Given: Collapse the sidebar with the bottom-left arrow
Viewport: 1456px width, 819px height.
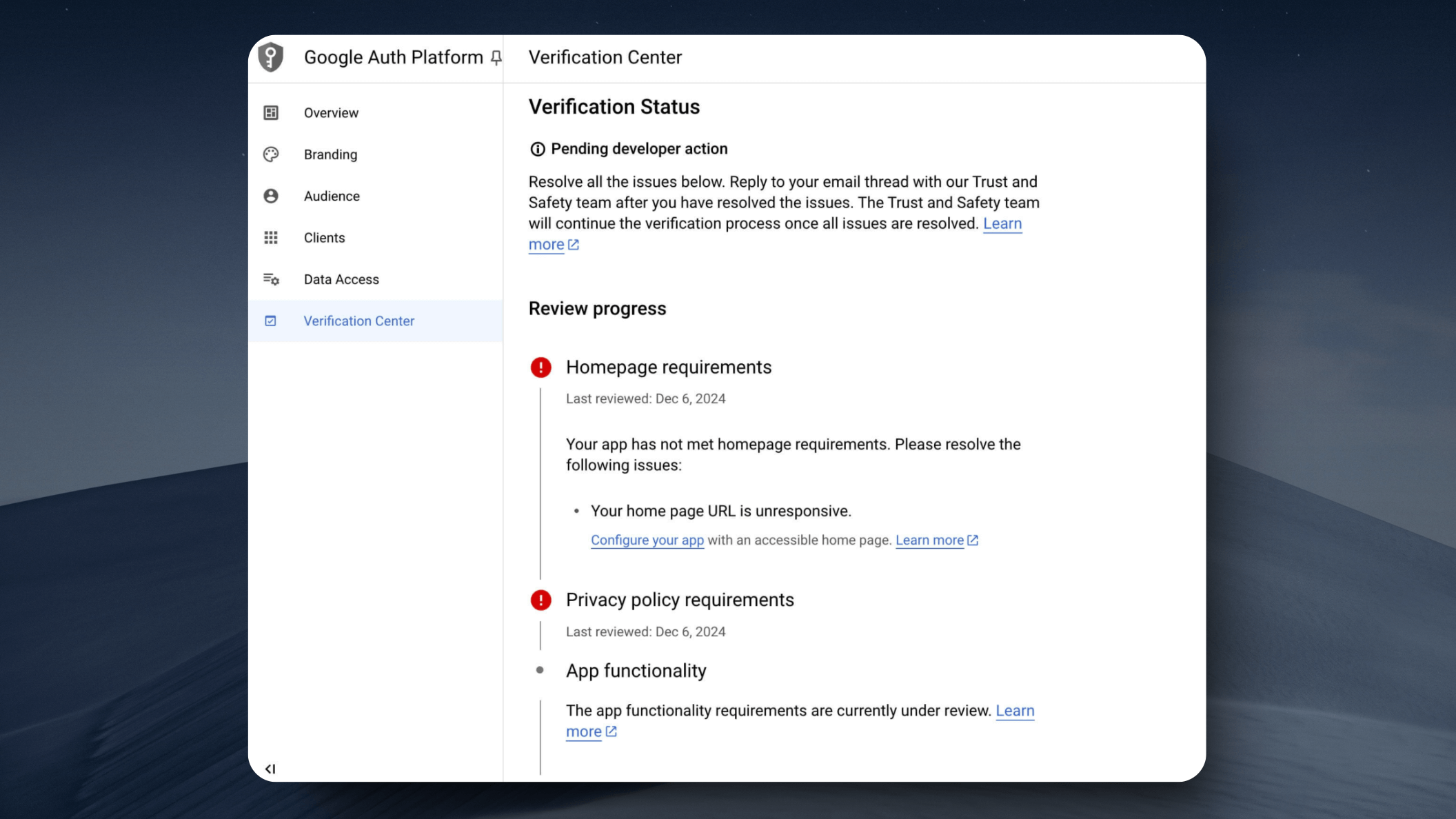Looking at the screenshot, I should [x=270, y=769].
